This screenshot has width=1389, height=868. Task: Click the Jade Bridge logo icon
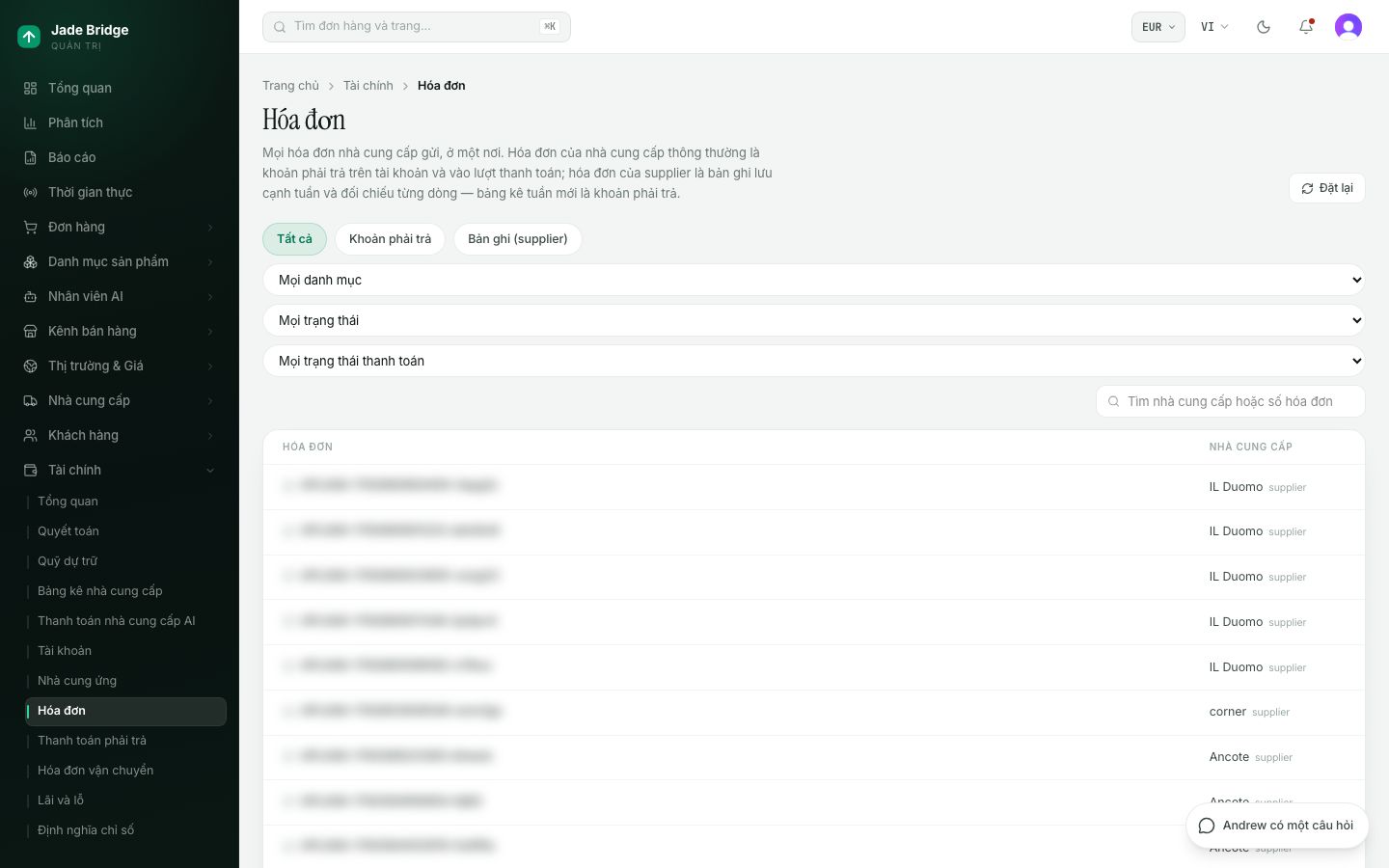29,37
